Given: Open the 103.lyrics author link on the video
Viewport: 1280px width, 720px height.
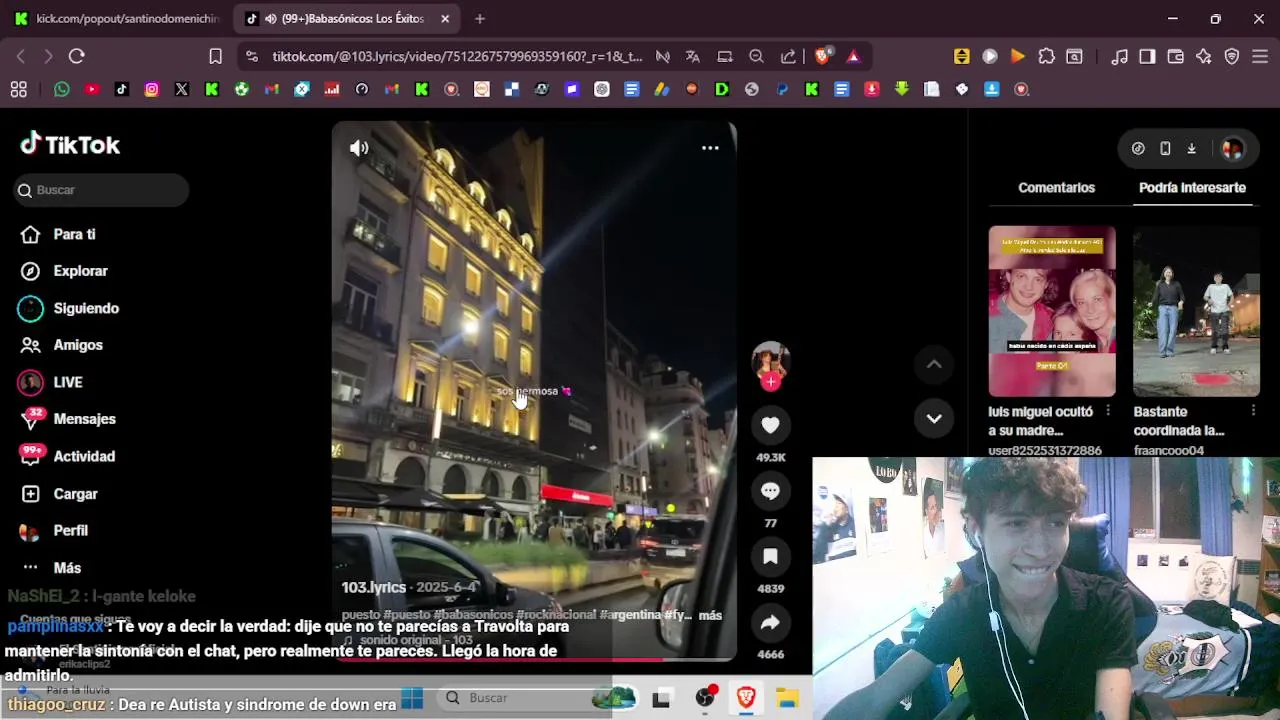Looking at the screenshot, I should coord(374,588).
